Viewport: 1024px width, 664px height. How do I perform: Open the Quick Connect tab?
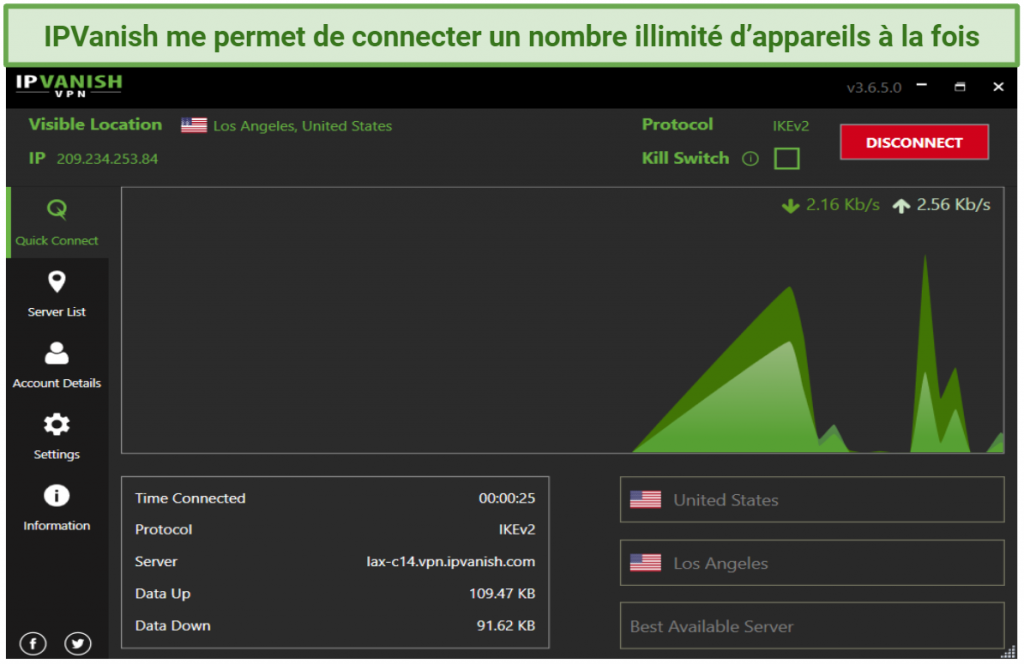click(x=57, y=222)
